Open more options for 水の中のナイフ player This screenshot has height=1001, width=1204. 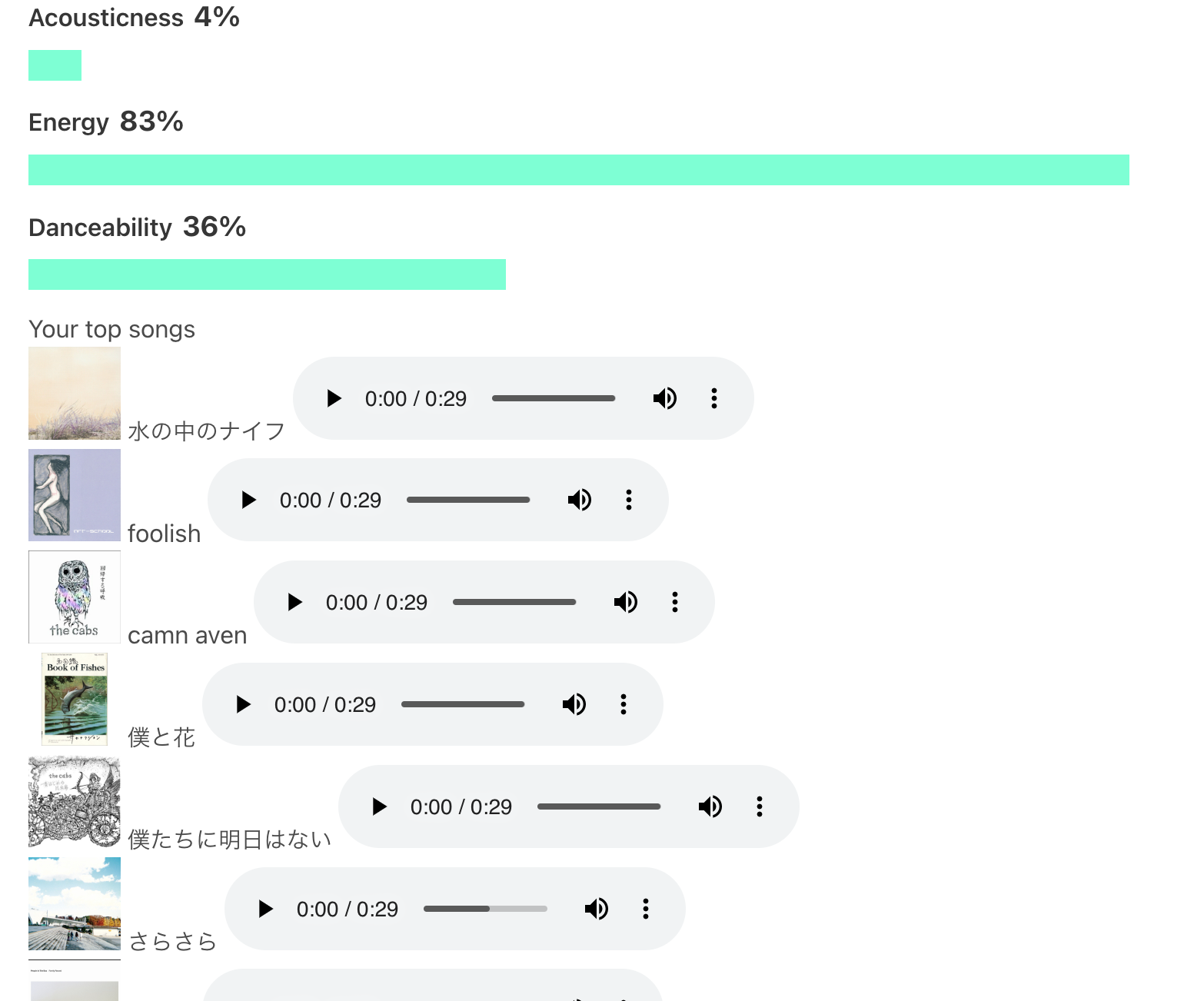[714, 398]
